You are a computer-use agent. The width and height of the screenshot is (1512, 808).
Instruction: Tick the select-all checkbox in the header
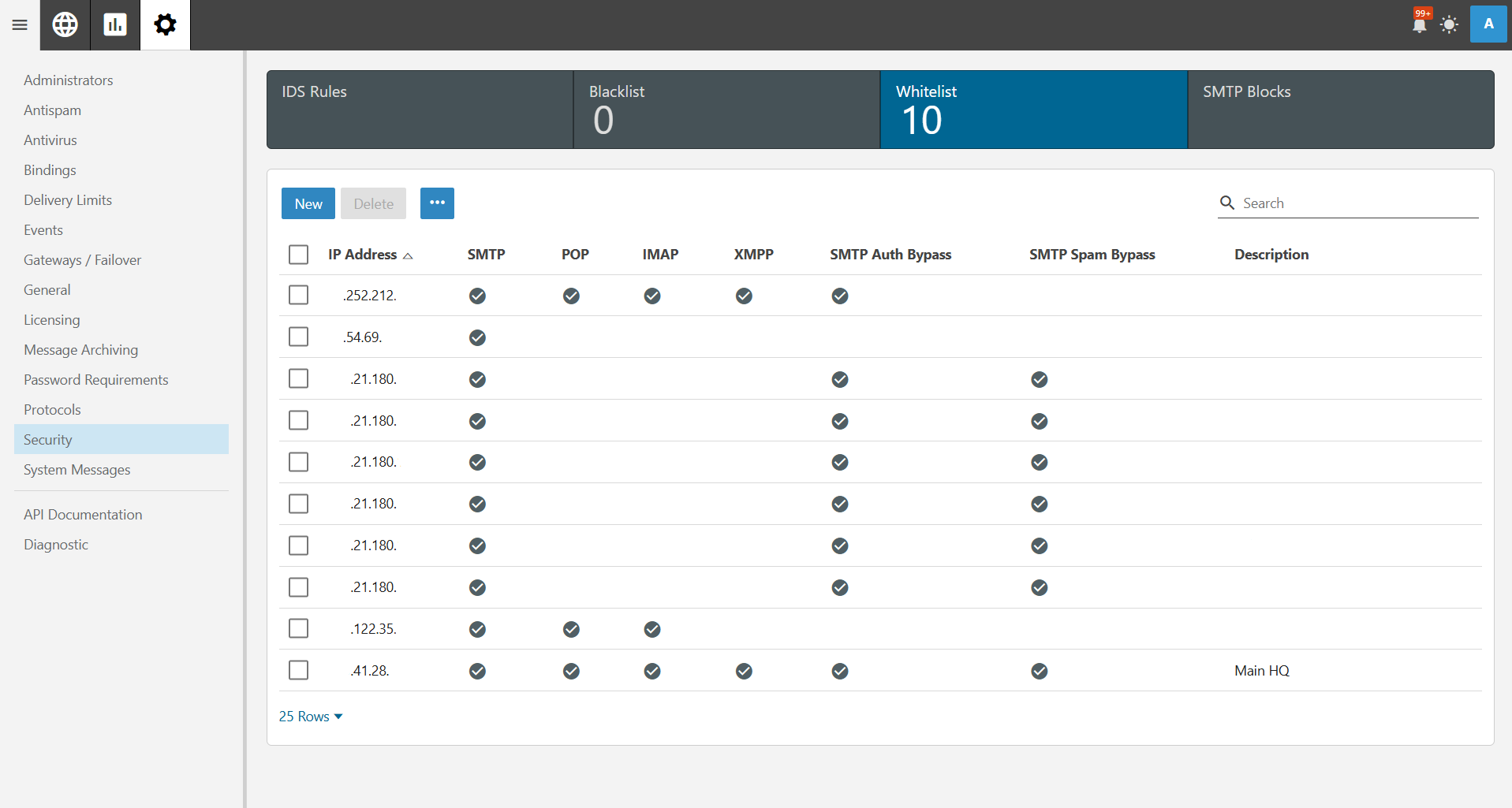pos(298,255)
